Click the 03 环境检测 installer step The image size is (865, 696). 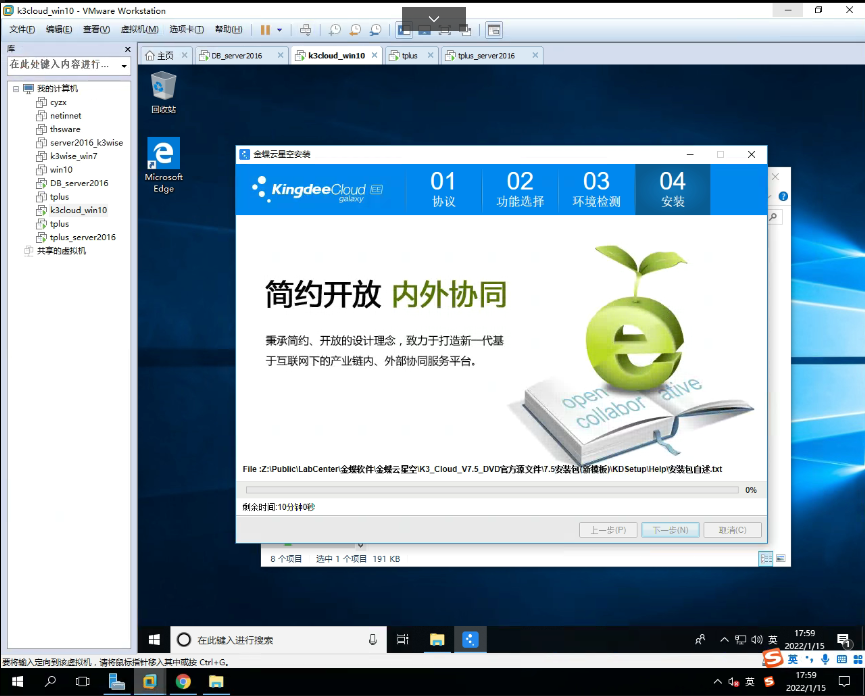click(596, 189)
